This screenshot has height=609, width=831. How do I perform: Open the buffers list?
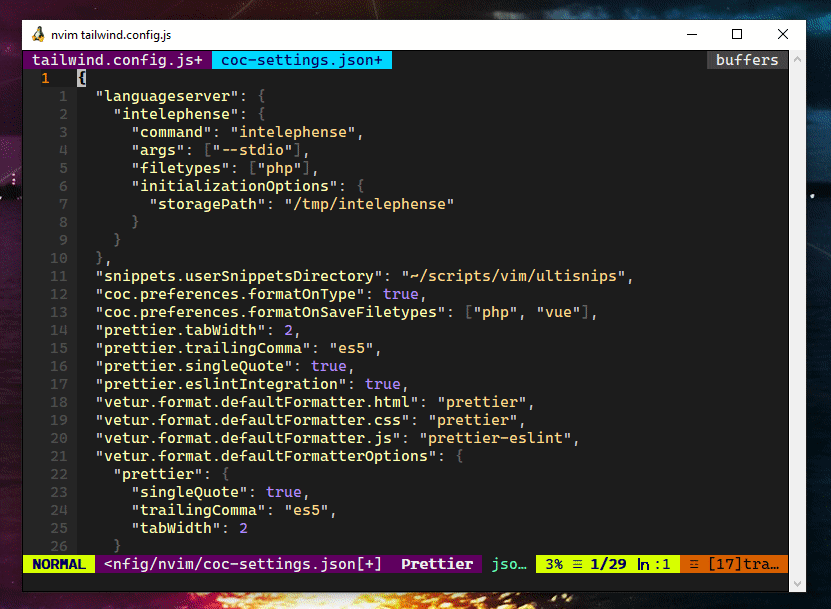coord(746,60)
